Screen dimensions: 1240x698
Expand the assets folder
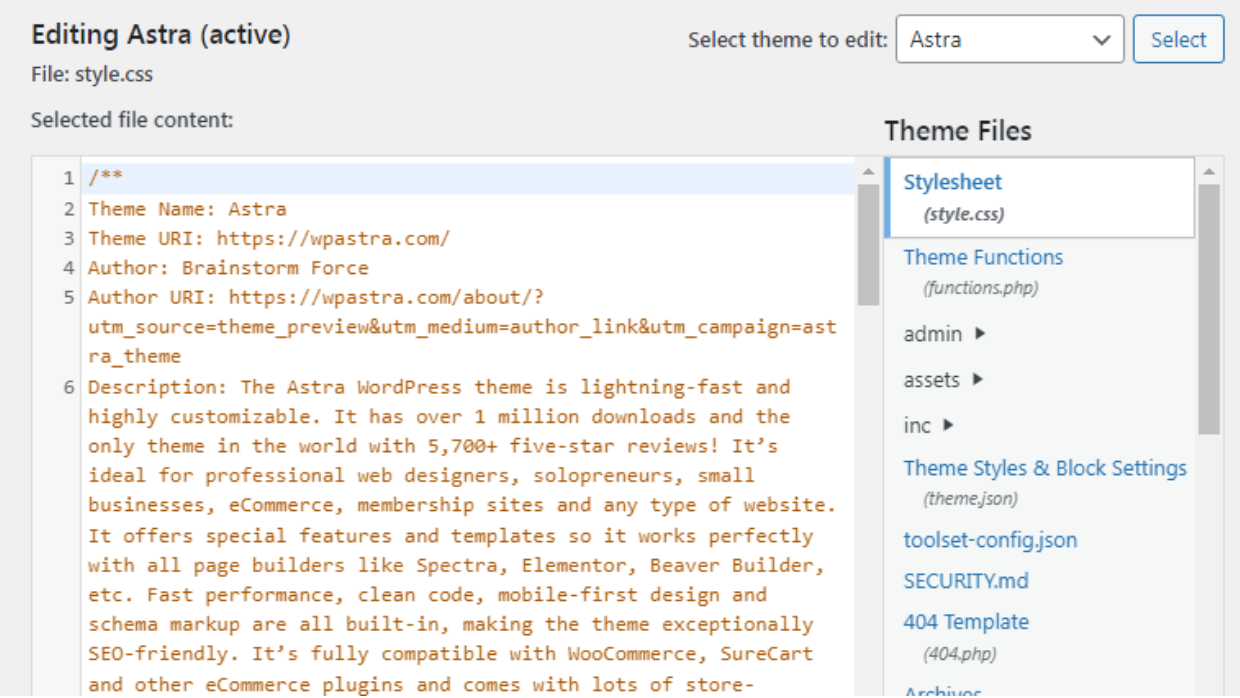pos(931,380)
